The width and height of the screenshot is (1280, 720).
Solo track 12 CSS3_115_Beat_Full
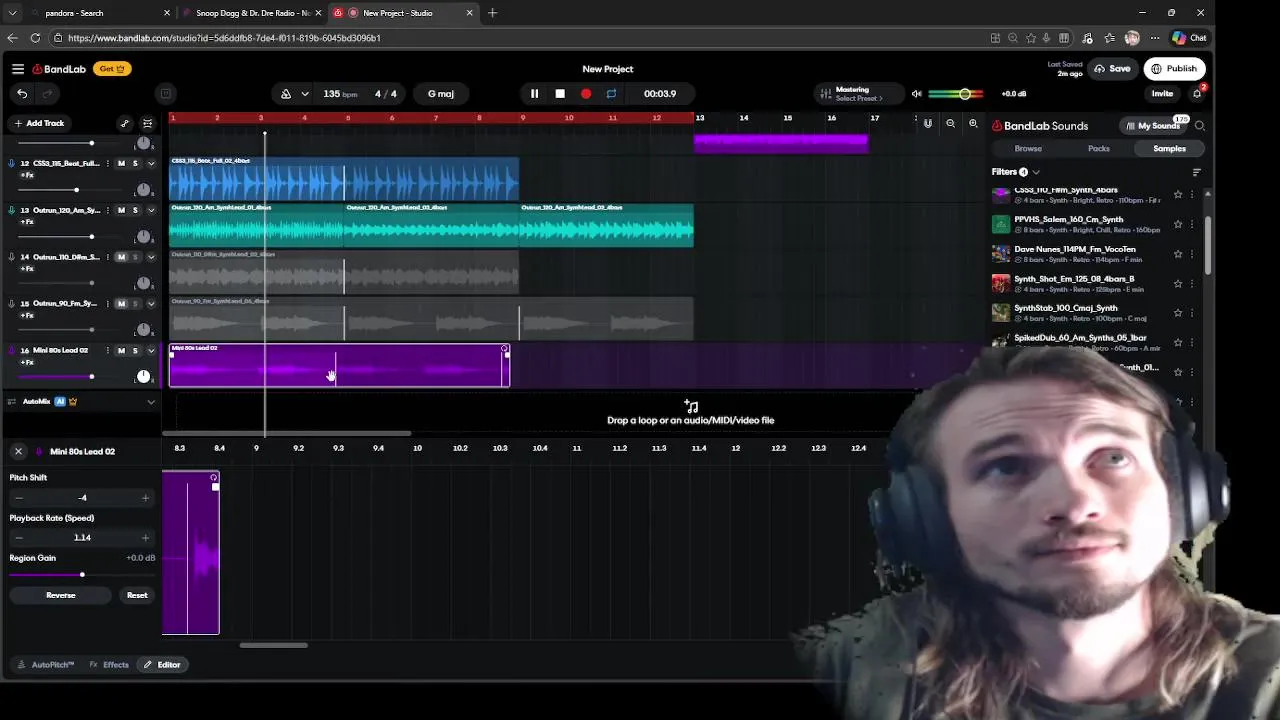(135, 163)
